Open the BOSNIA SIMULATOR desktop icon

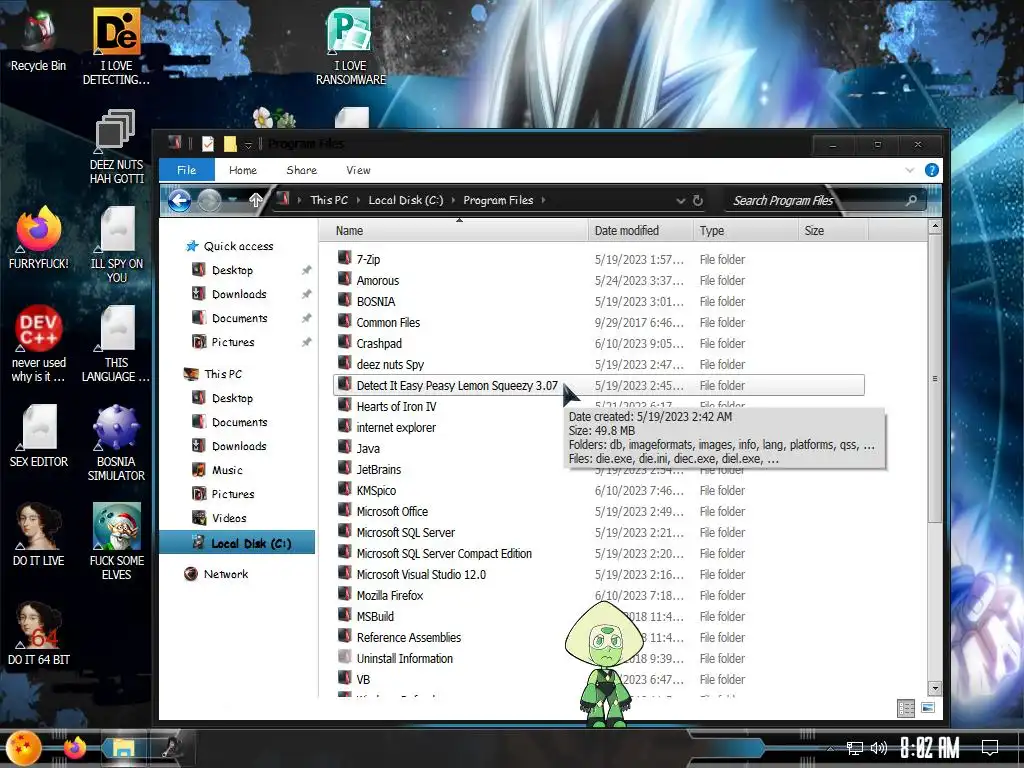coord(116,443)
